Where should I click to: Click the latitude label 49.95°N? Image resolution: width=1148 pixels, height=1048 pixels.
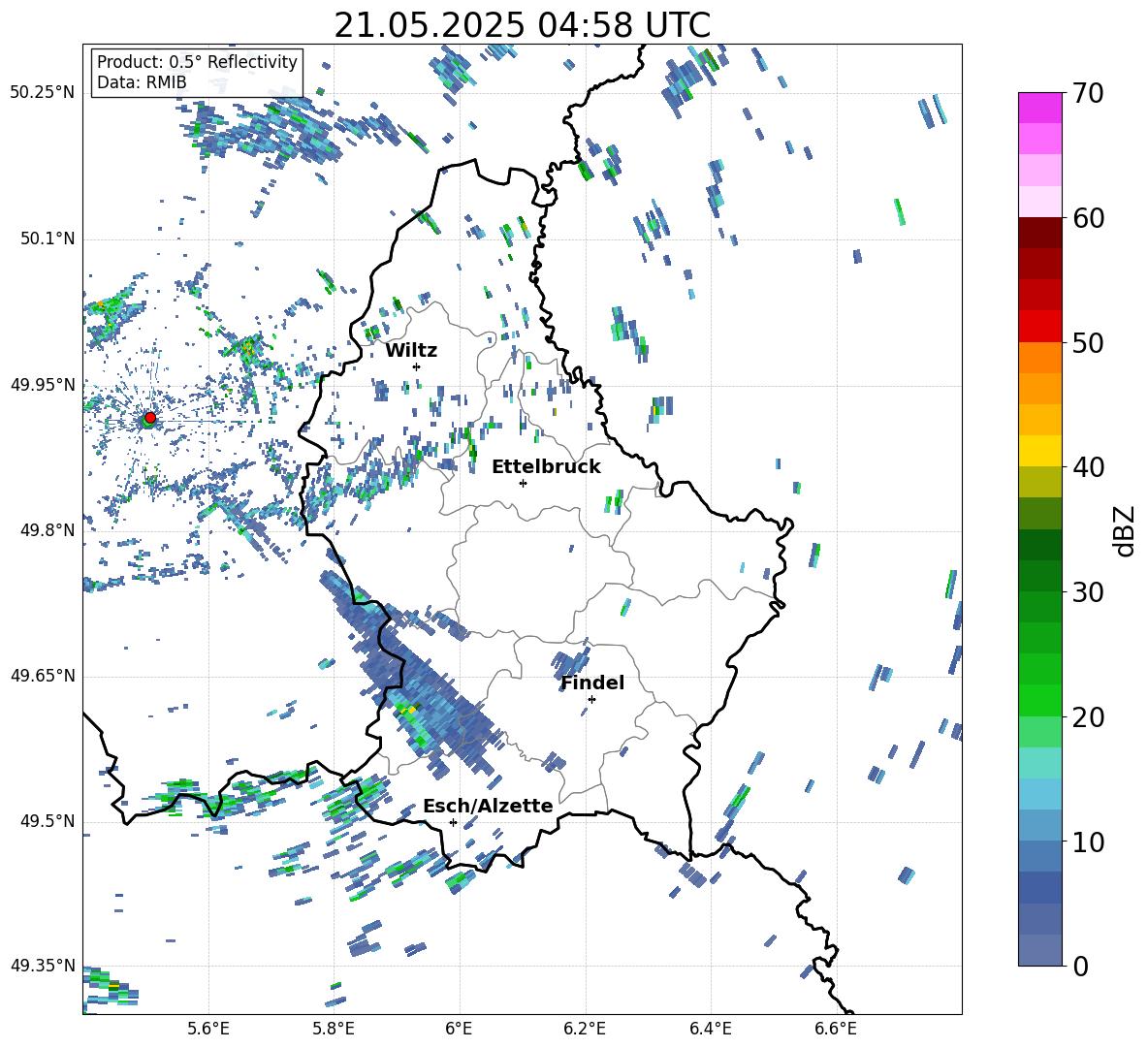point(42,385)
